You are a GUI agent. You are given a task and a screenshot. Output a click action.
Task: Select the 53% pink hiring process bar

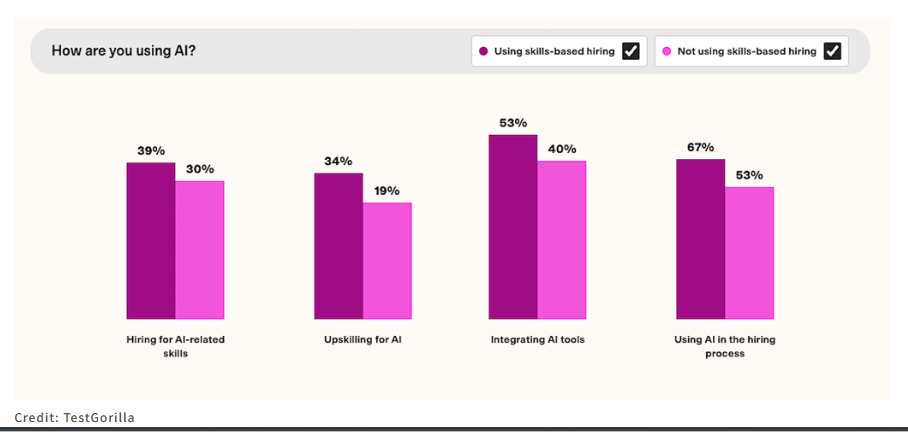point(749,253)
